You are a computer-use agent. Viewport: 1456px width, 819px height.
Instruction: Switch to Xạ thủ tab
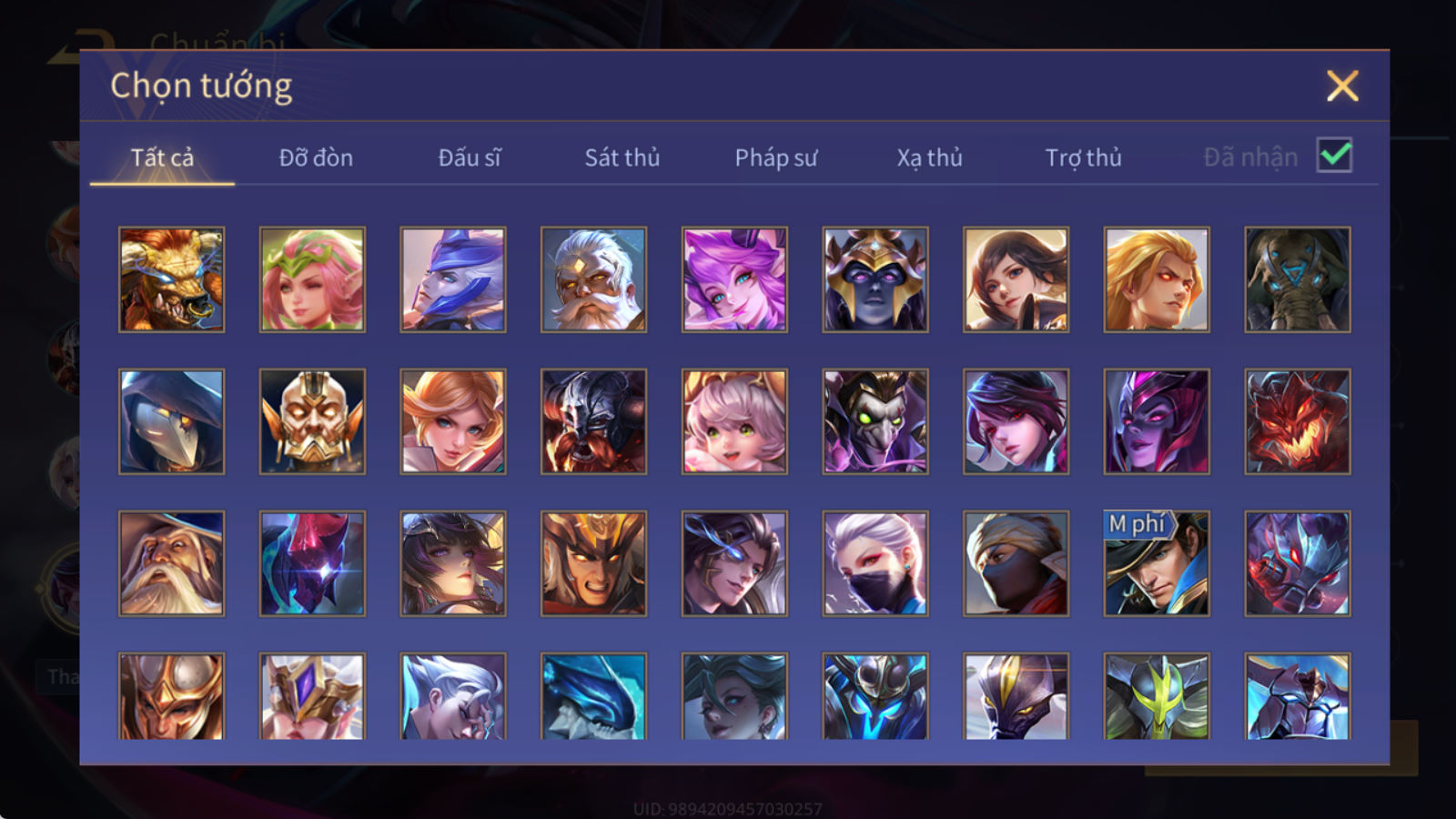[x=929, y=157]
